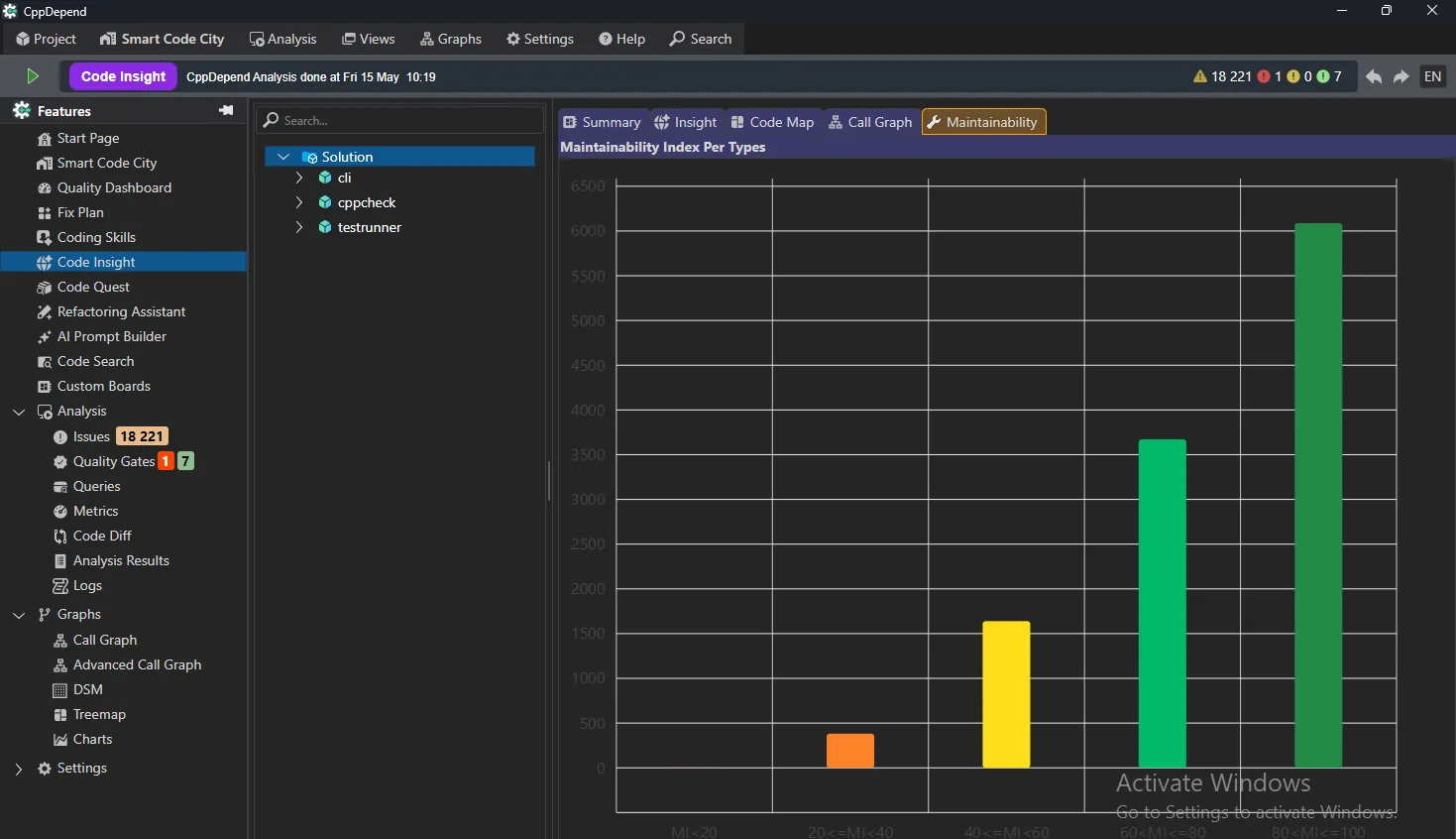Click the cppcheck project cube icon
The image size is (1456, 839).
point(324,202)
